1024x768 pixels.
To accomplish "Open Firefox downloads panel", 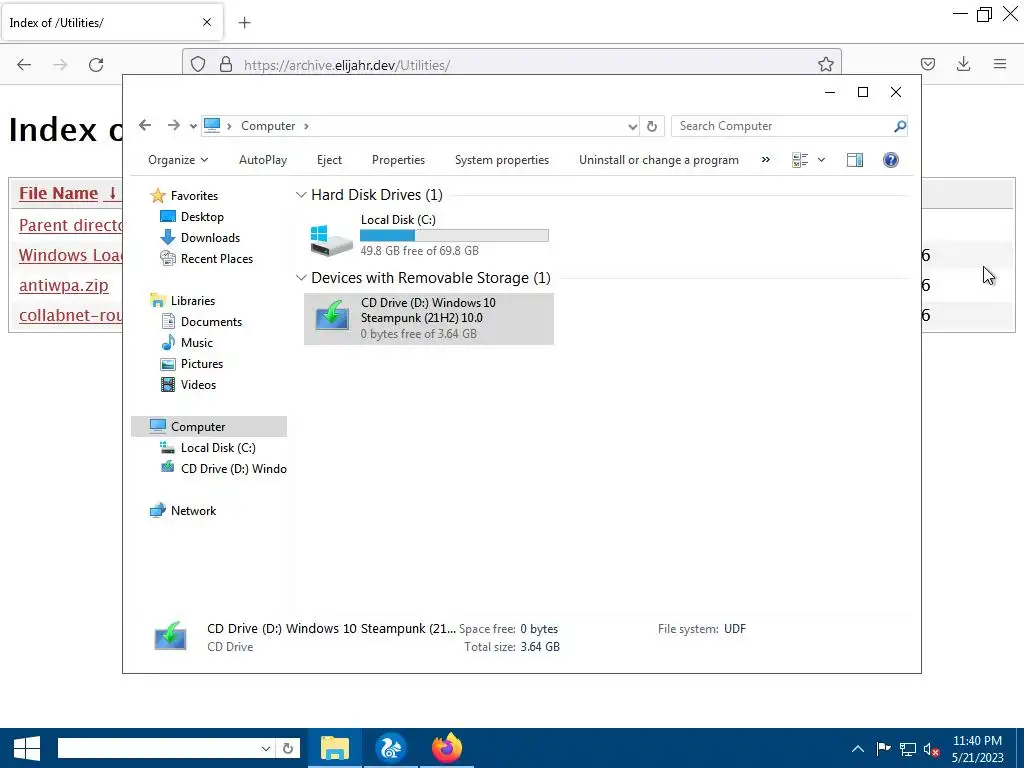I will (963, 64).
